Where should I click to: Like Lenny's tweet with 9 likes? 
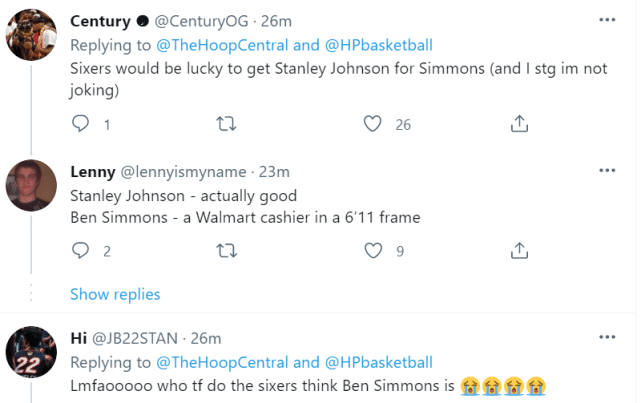(373, 252)
